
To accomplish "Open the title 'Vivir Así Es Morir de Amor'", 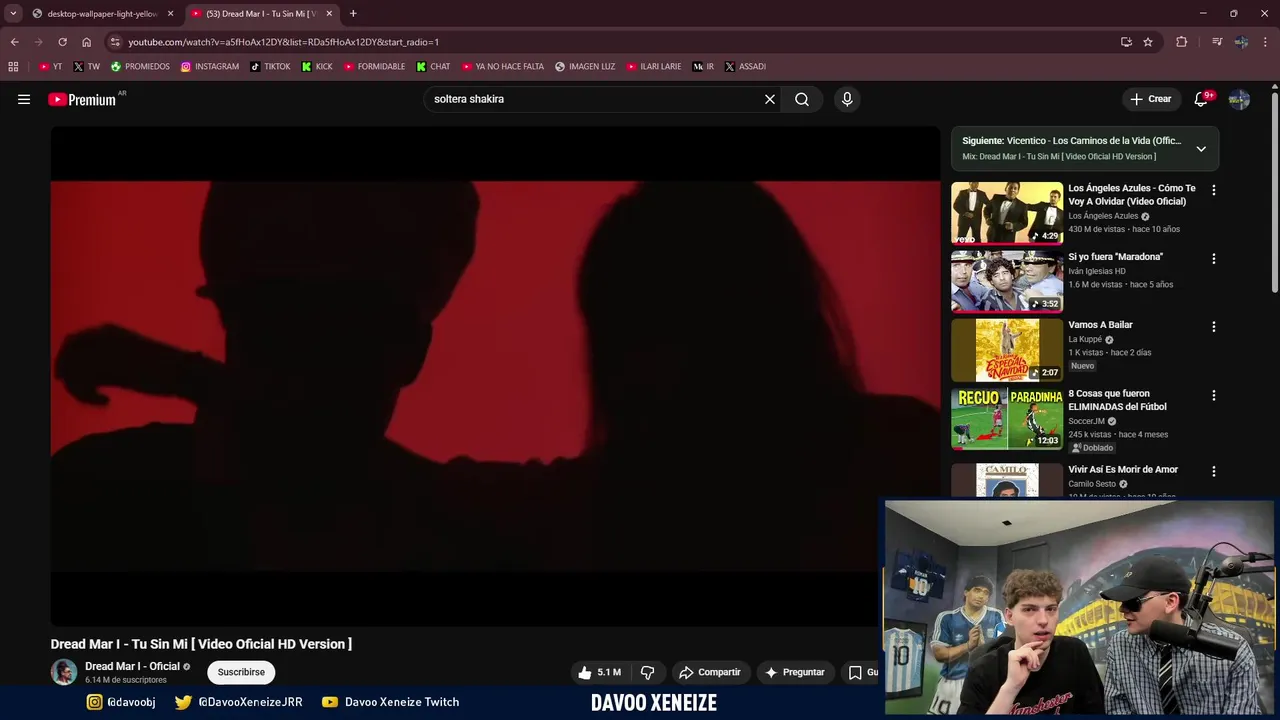I will [1123, 470].
